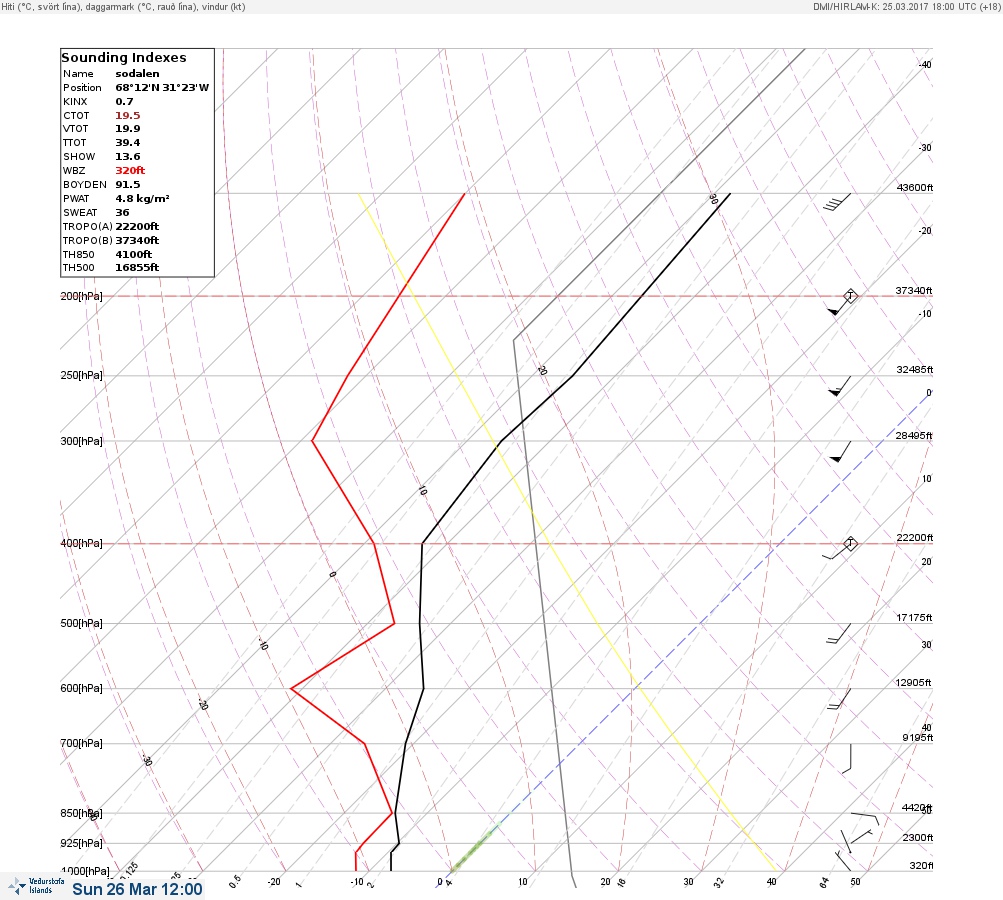Viewport: 1003px width, 900px height.
Task: Click the wind barb at 600 hPa
Action: (x=839, y=699)
